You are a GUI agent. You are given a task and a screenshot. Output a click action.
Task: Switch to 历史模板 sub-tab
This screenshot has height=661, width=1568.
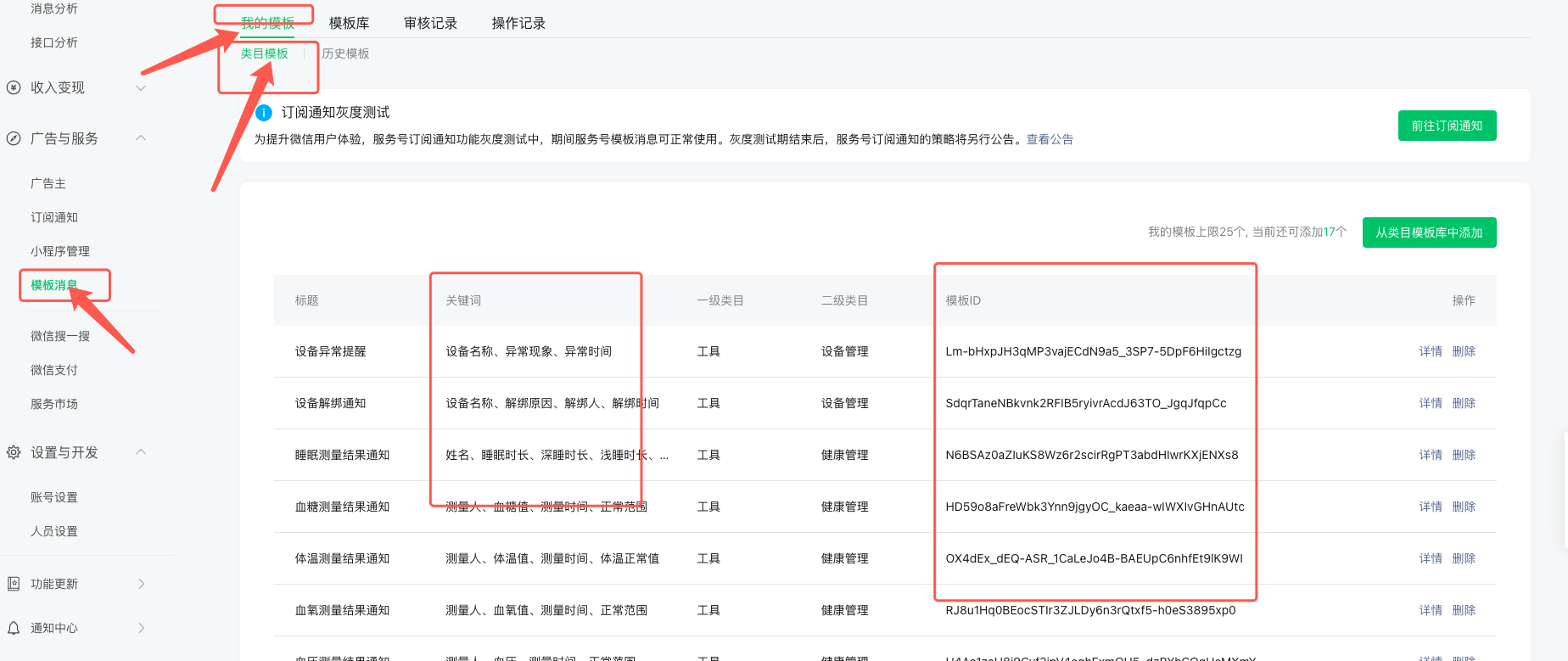[345, 53]
